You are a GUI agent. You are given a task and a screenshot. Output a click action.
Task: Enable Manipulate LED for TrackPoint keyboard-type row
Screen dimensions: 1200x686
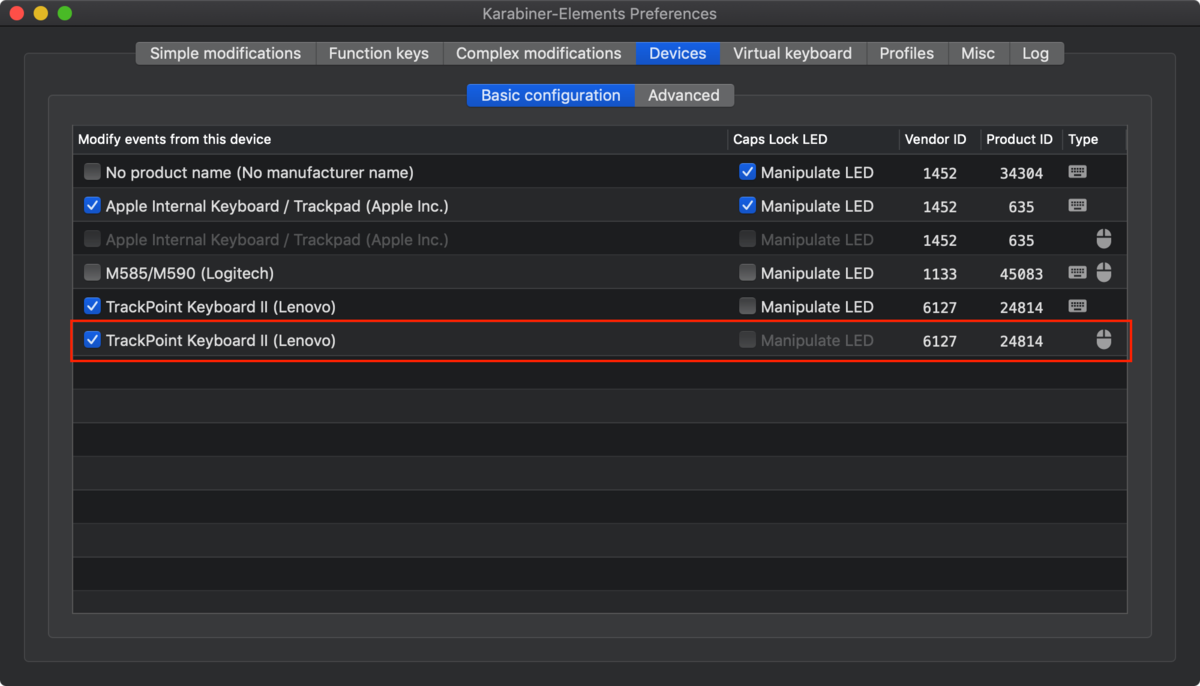click(x=747, y=306)
